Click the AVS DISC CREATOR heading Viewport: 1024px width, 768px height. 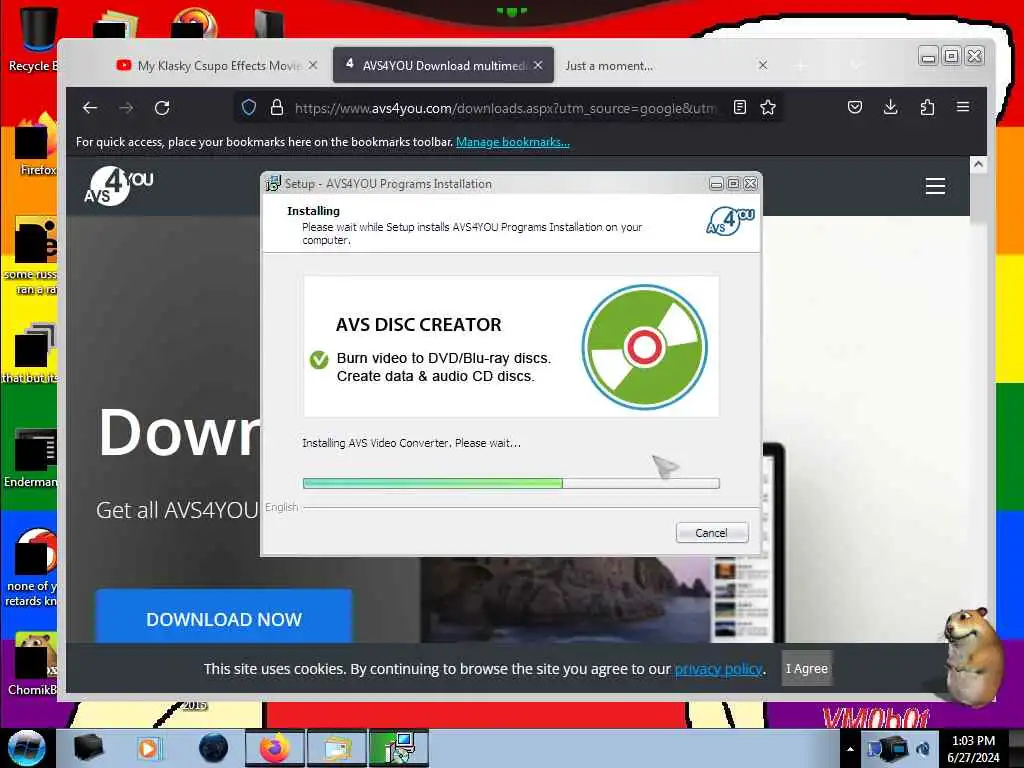click(x=419, y=325)
